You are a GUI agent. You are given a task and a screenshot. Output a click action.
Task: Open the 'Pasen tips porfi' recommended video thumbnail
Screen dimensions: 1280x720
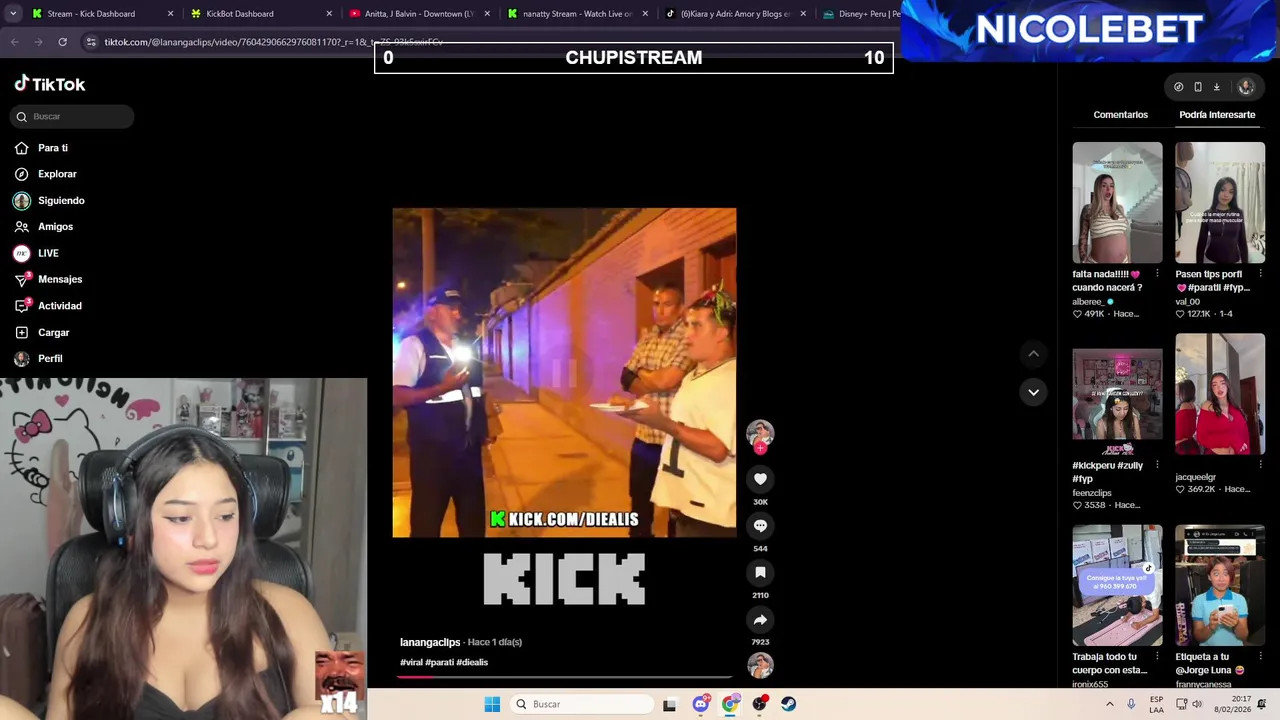pos(1220,202)
